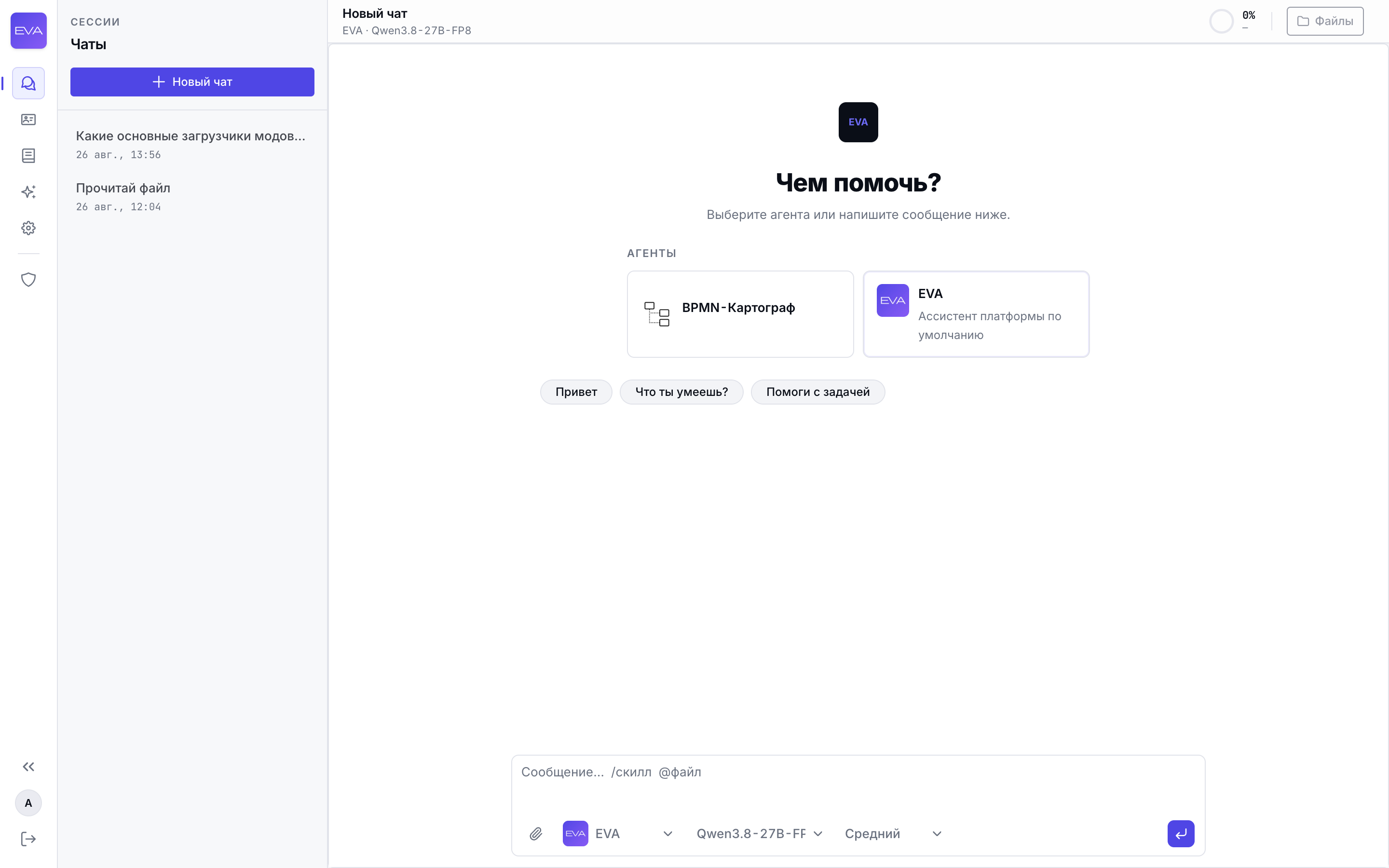Open the shield security icon

[x=28, y=280]
